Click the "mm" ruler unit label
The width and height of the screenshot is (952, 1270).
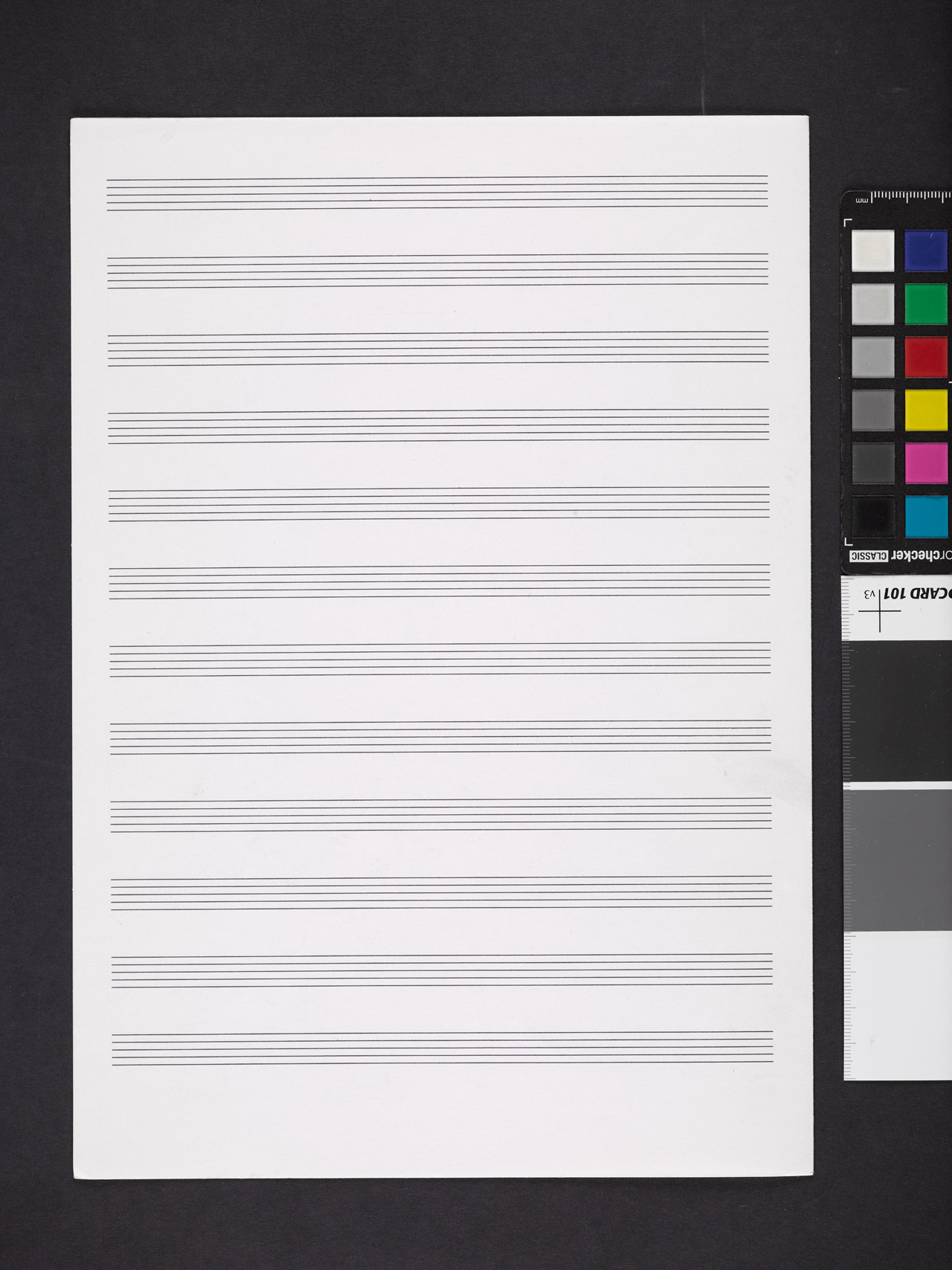tap(861, 200)
